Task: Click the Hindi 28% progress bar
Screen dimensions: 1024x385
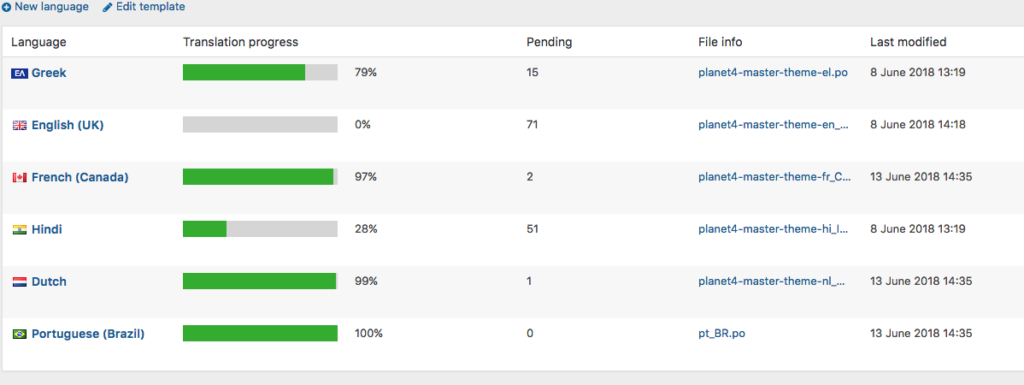Action: (x=260, y=229)
